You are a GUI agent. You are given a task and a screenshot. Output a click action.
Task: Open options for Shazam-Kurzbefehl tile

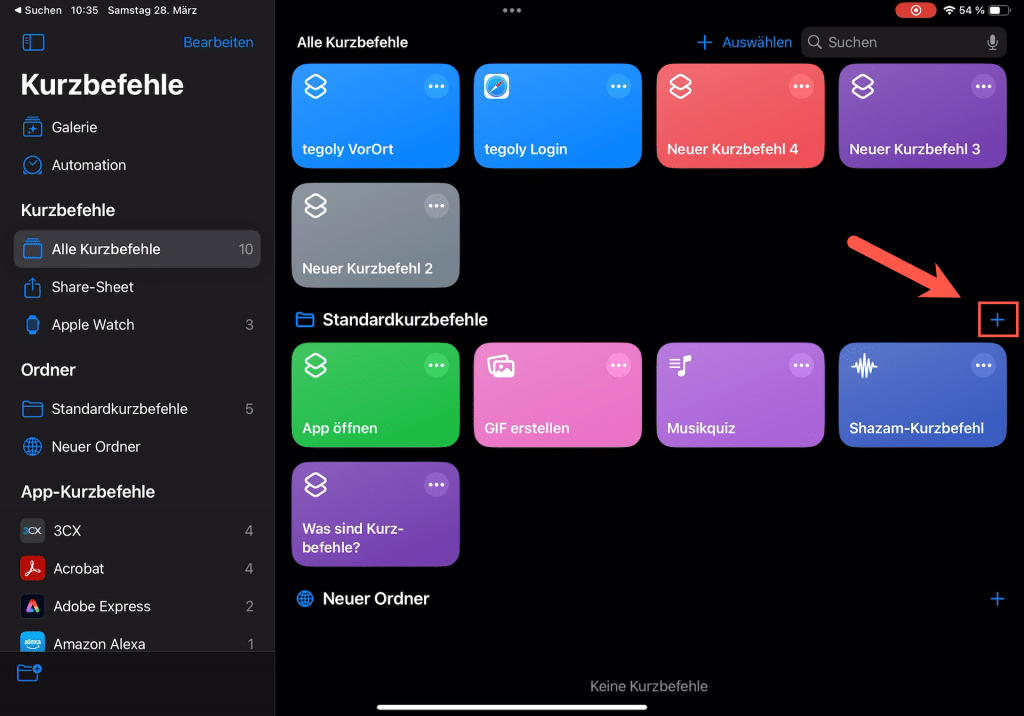(x=984, y=366)
